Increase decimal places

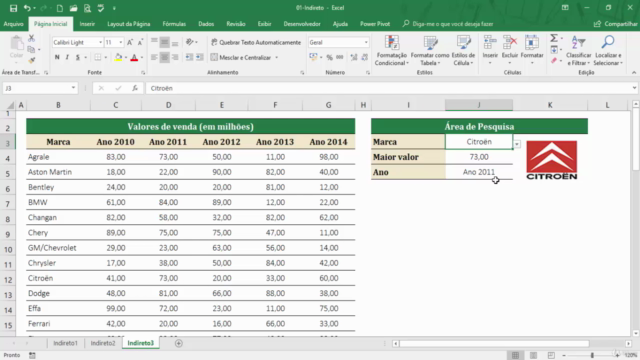coord(354,58)
